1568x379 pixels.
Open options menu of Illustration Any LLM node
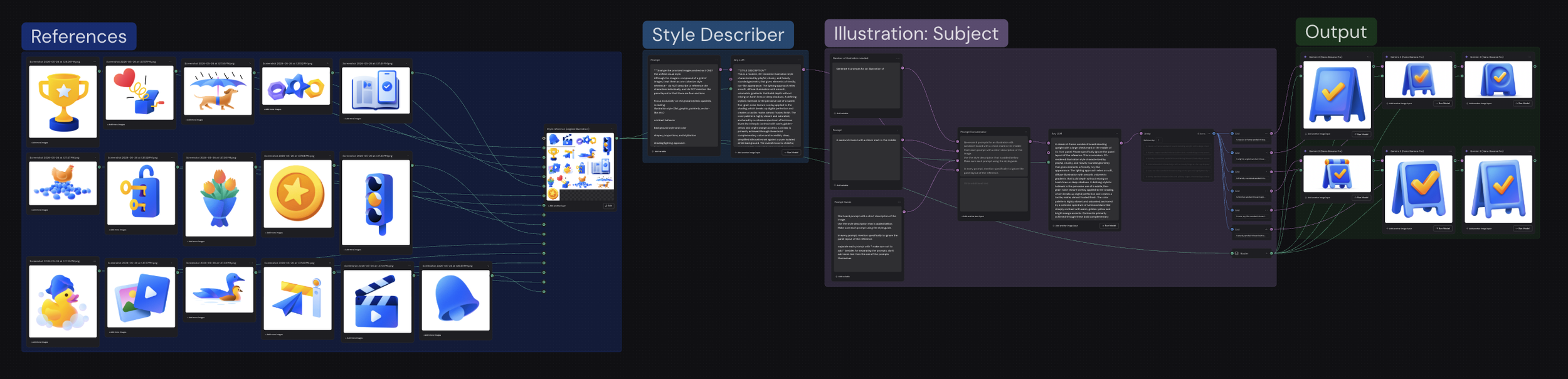1116,134
